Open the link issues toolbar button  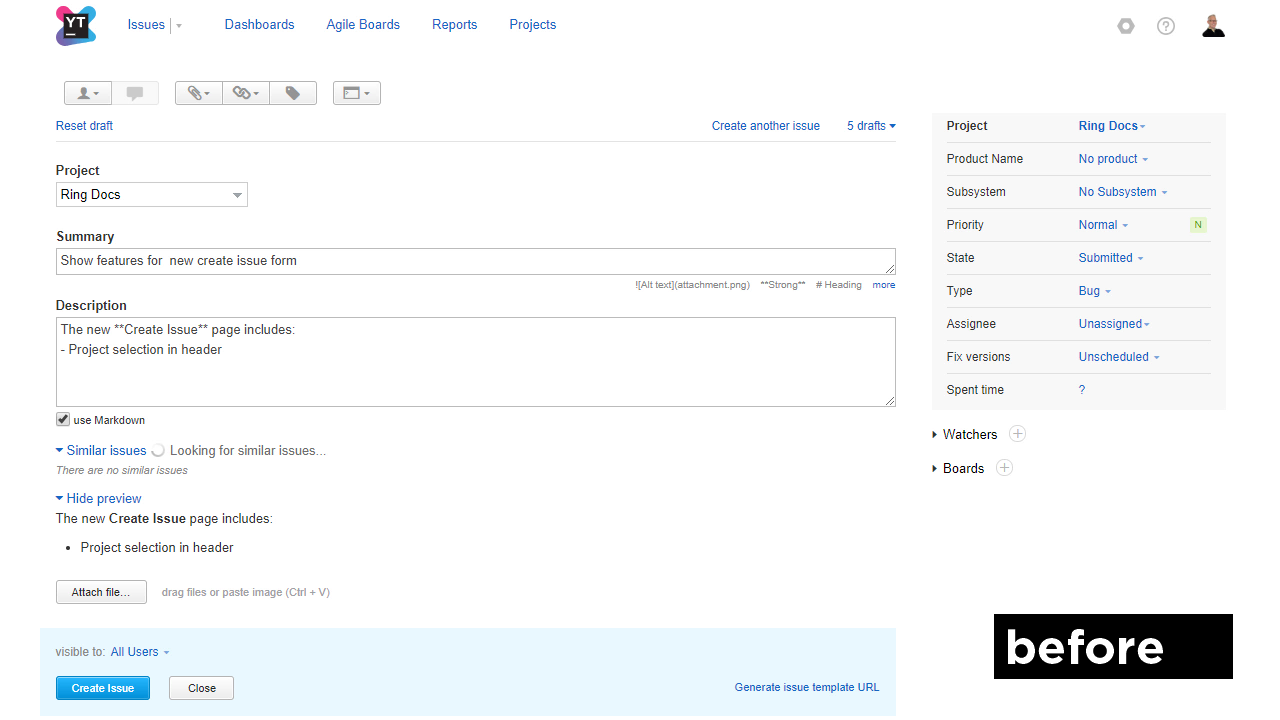[x=246, y=93]
